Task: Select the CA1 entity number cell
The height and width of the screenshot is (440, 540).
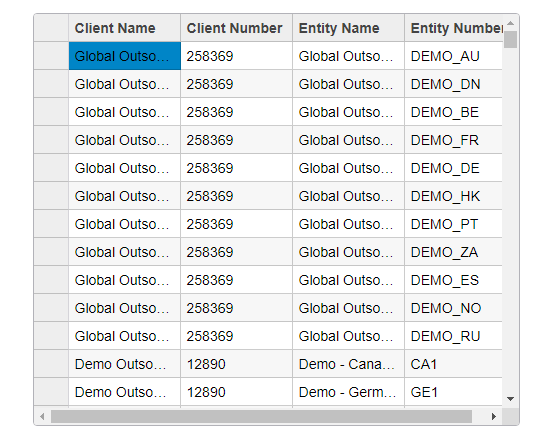Action: click(x=454, y=364)
